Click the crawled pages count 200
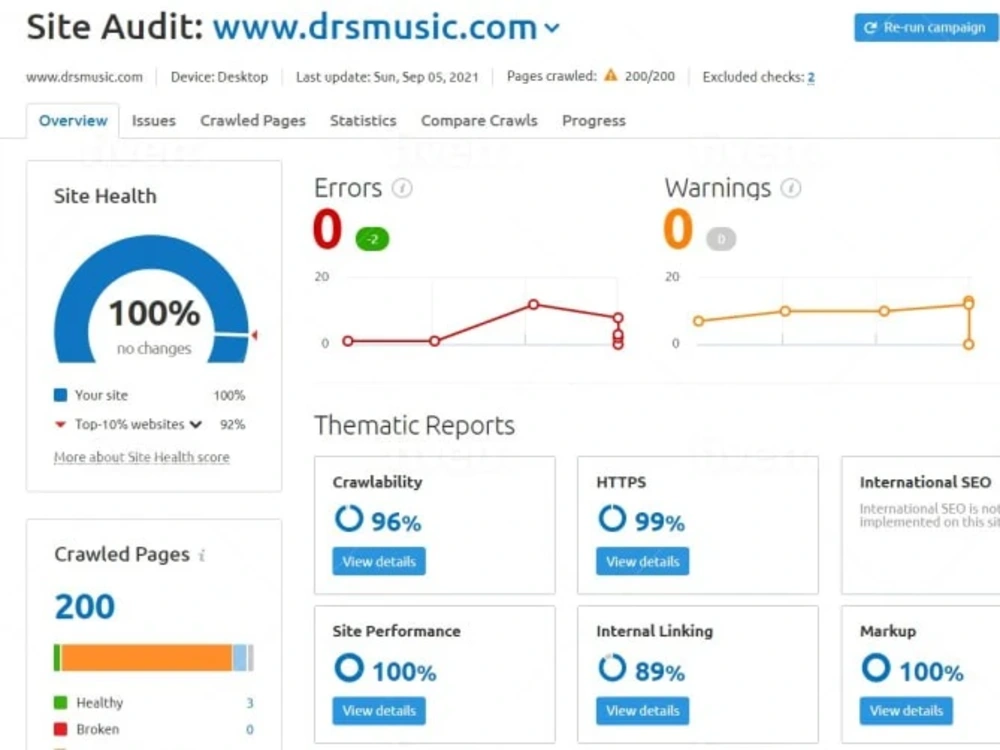 tap(85, 607)
